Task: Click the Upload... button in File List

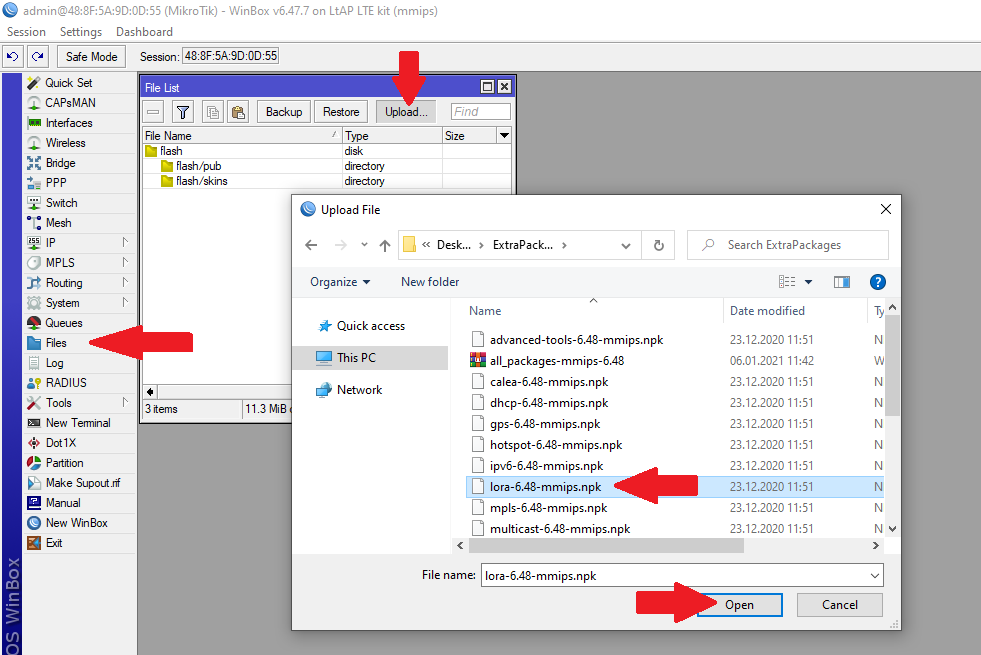Action: coord(406,112)
